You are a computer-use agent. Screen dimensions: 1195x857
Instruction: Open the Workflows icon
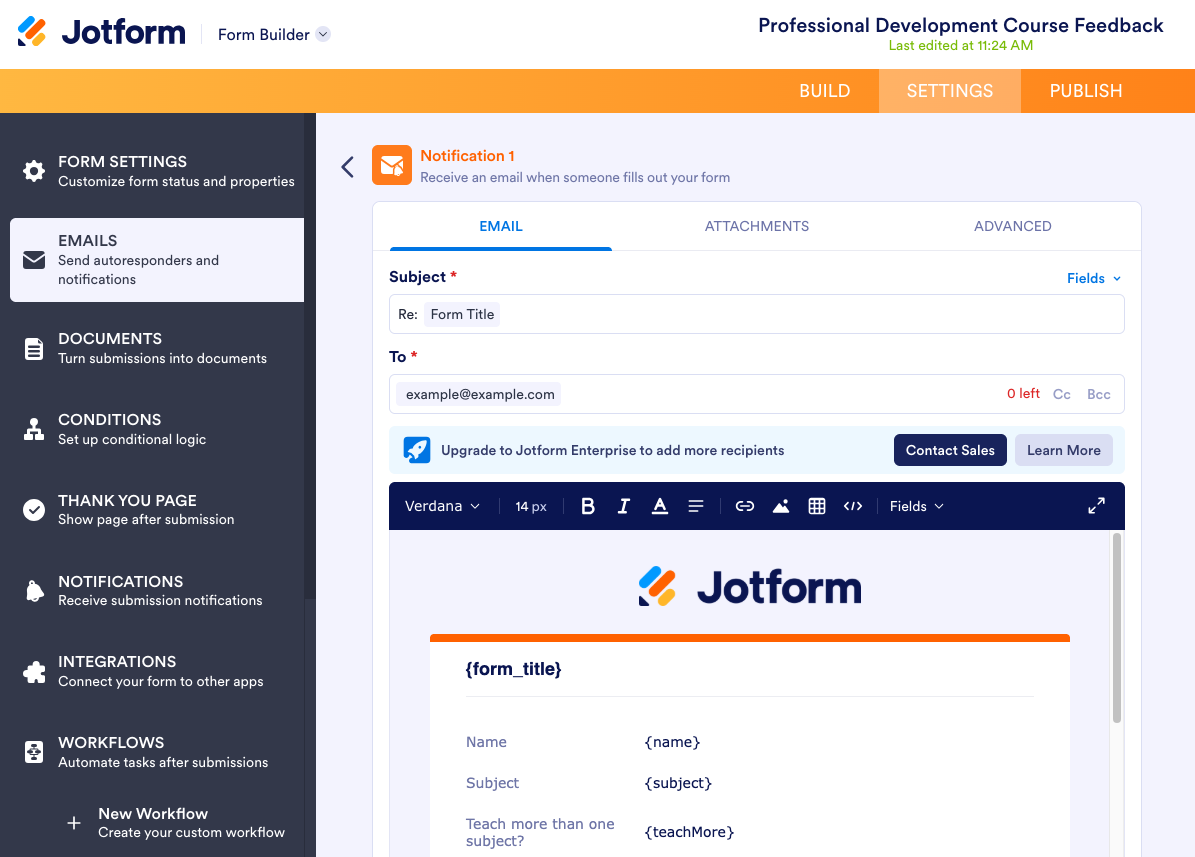(x=34, y=752)
